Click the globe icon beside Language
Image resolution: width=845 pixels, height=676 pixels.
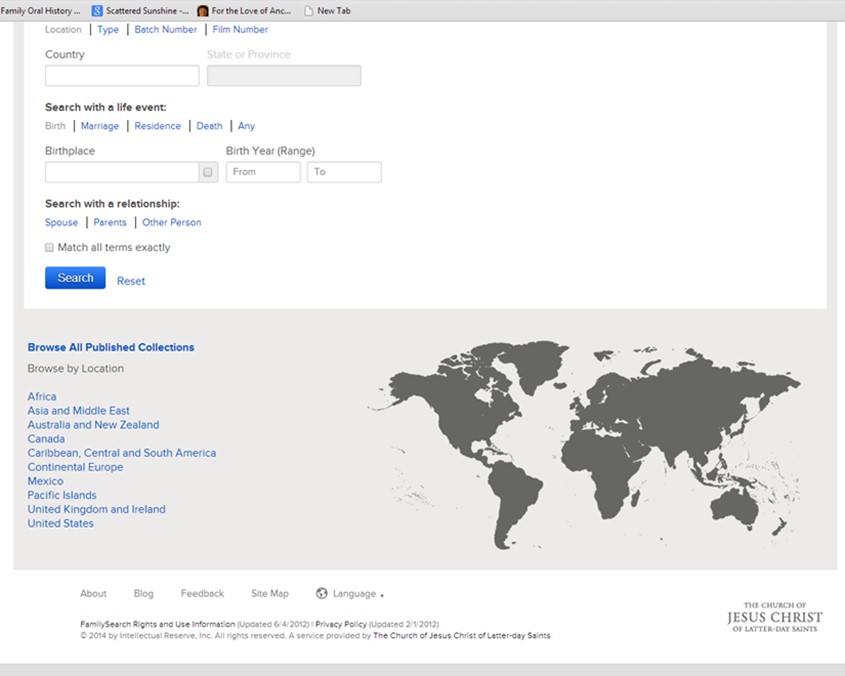pyautogui.click(x=322, y=593)
